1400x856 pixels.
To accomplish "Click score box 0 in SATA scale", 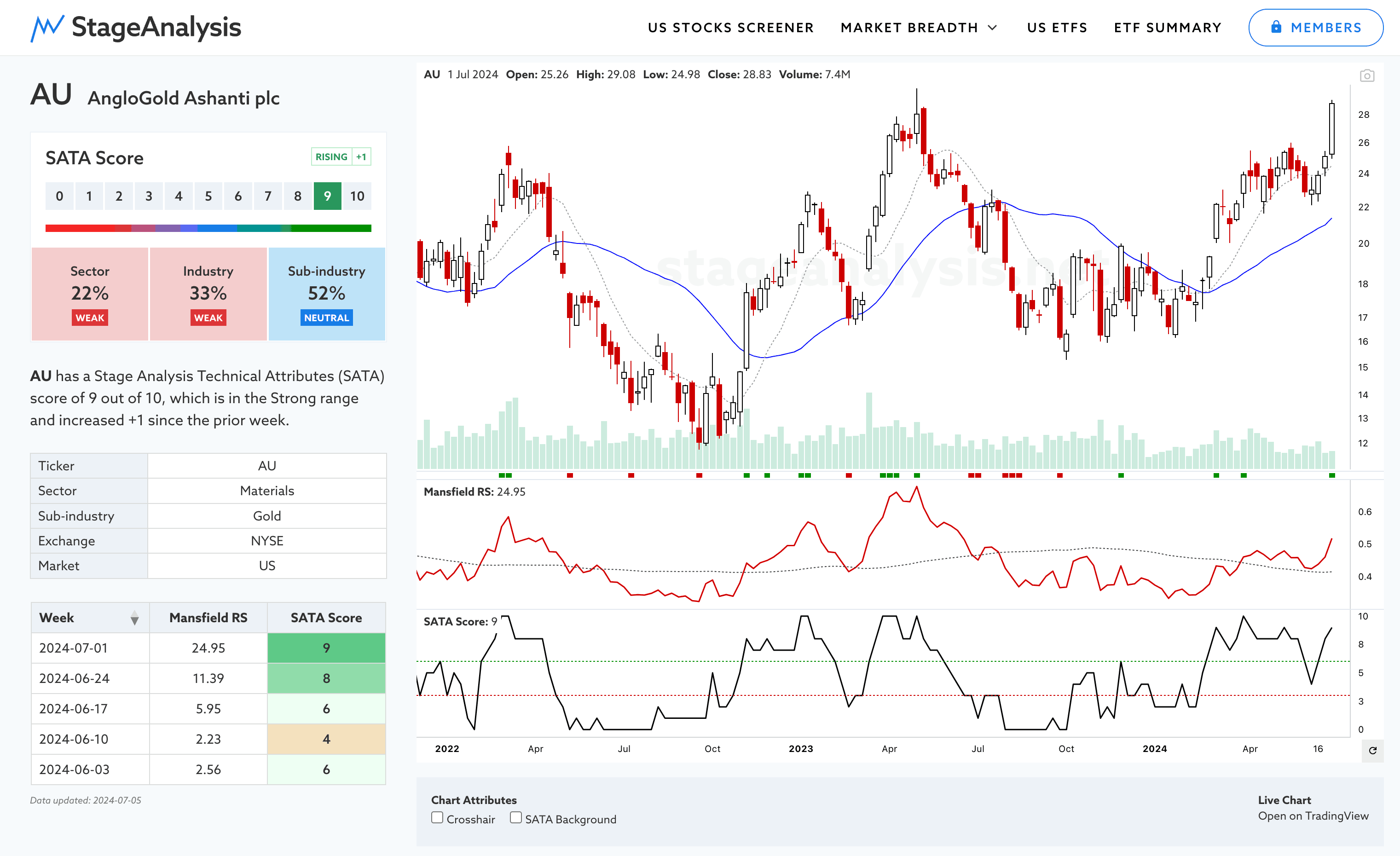I will [59, 196].
